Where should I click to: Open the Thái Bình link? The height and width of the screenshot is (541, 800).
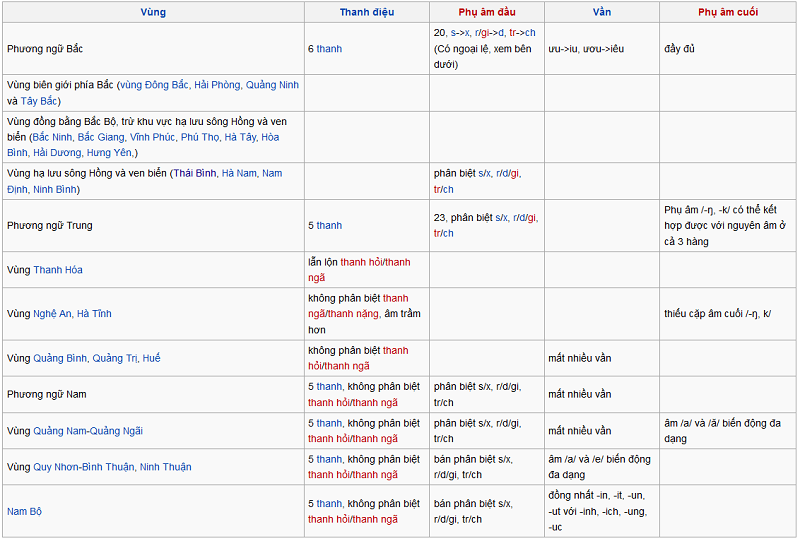tap(195, 174)
